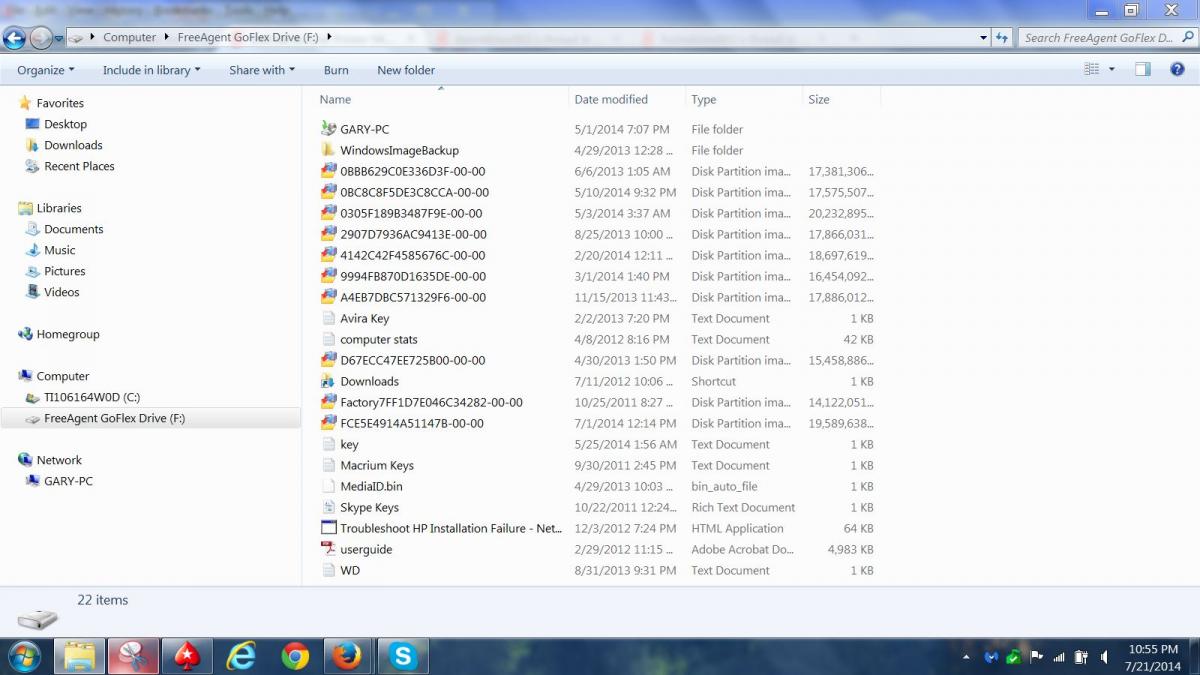Select the WD text document icon

(328, 570)
